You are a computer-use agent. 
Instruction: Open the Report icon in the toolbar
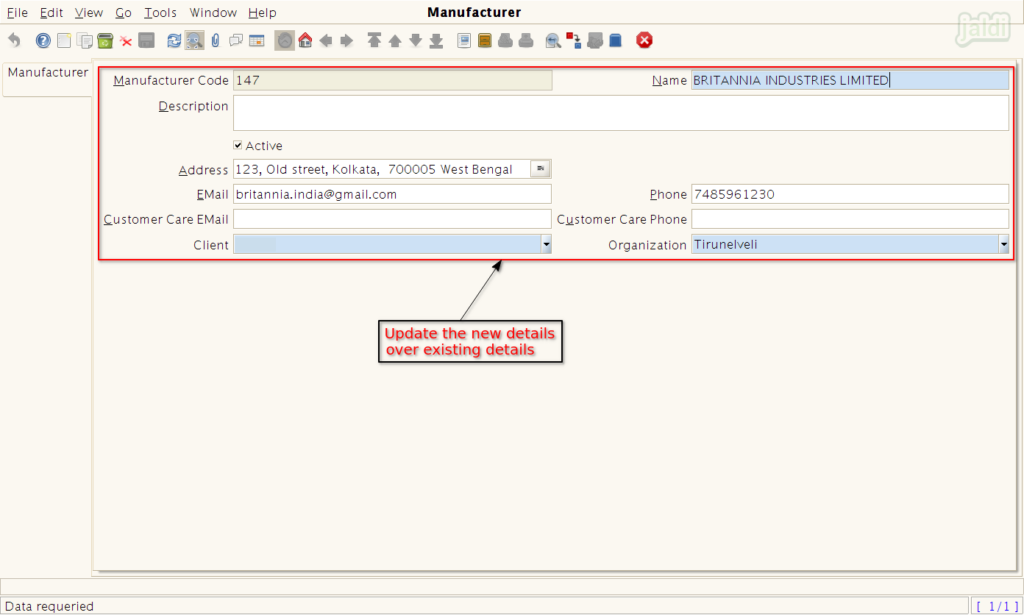pos(464,40)
